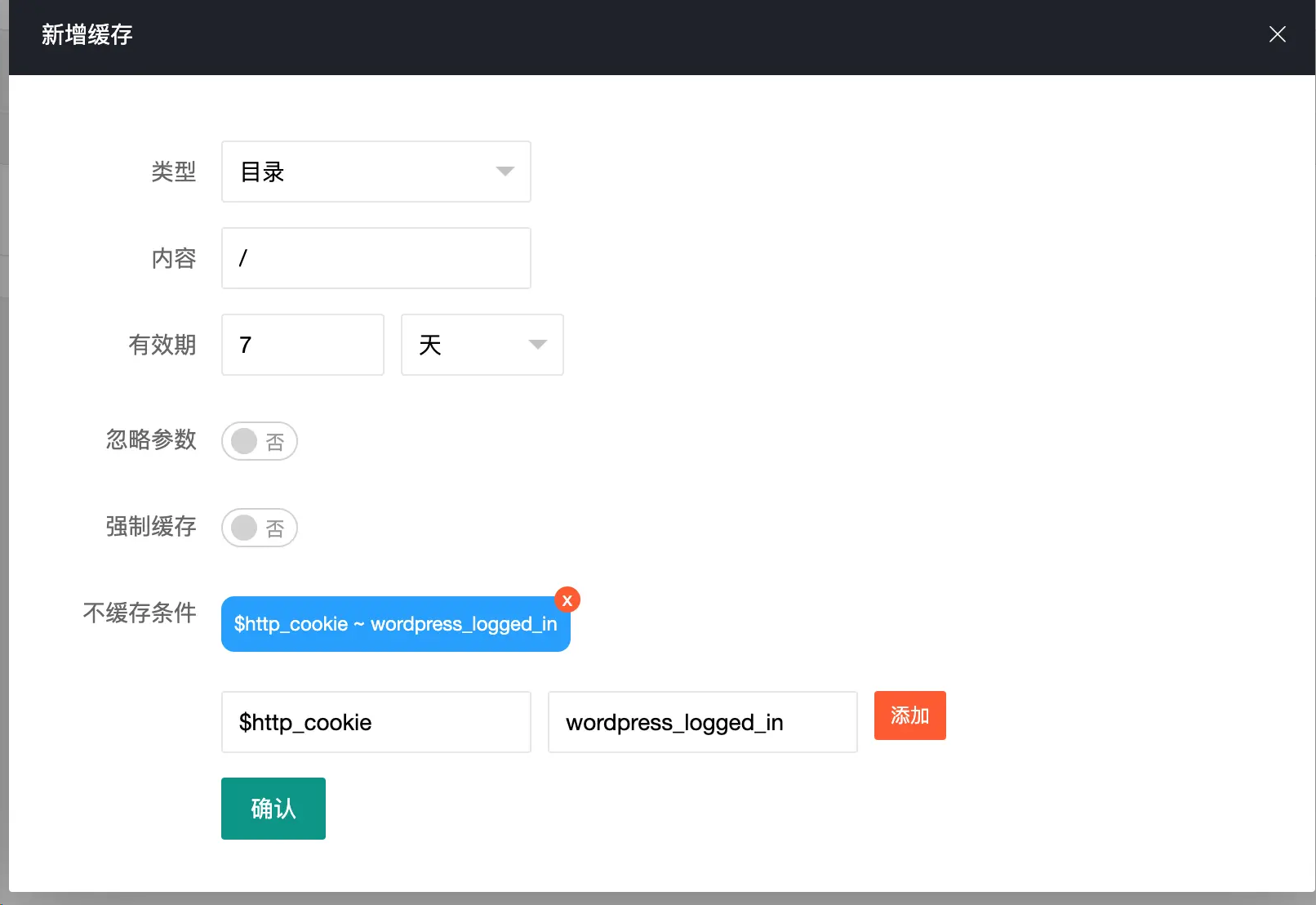The width and height of the screenshot is (1316, 905).
Task: Click the 类型 field label
Action: pyautogui.click(x=173, y=172)
